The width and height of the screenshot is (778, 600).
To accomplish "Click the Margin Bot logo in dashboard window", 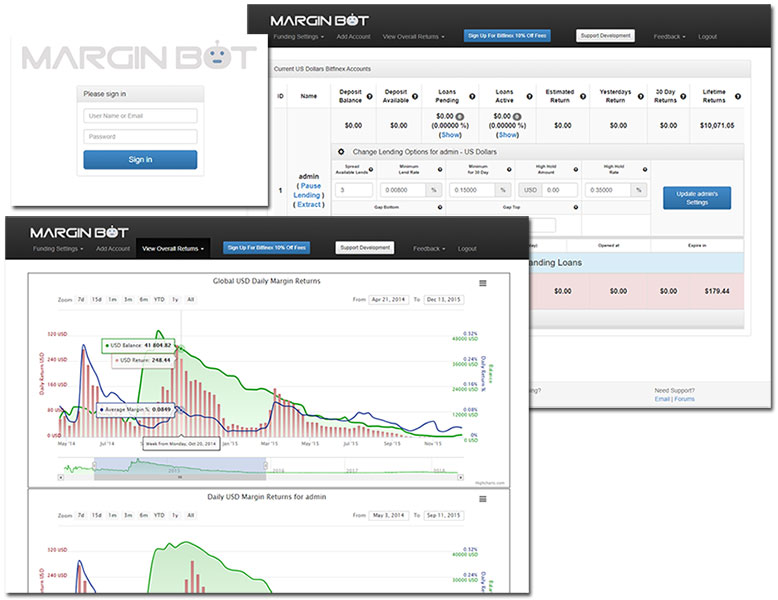I will 319,20.
